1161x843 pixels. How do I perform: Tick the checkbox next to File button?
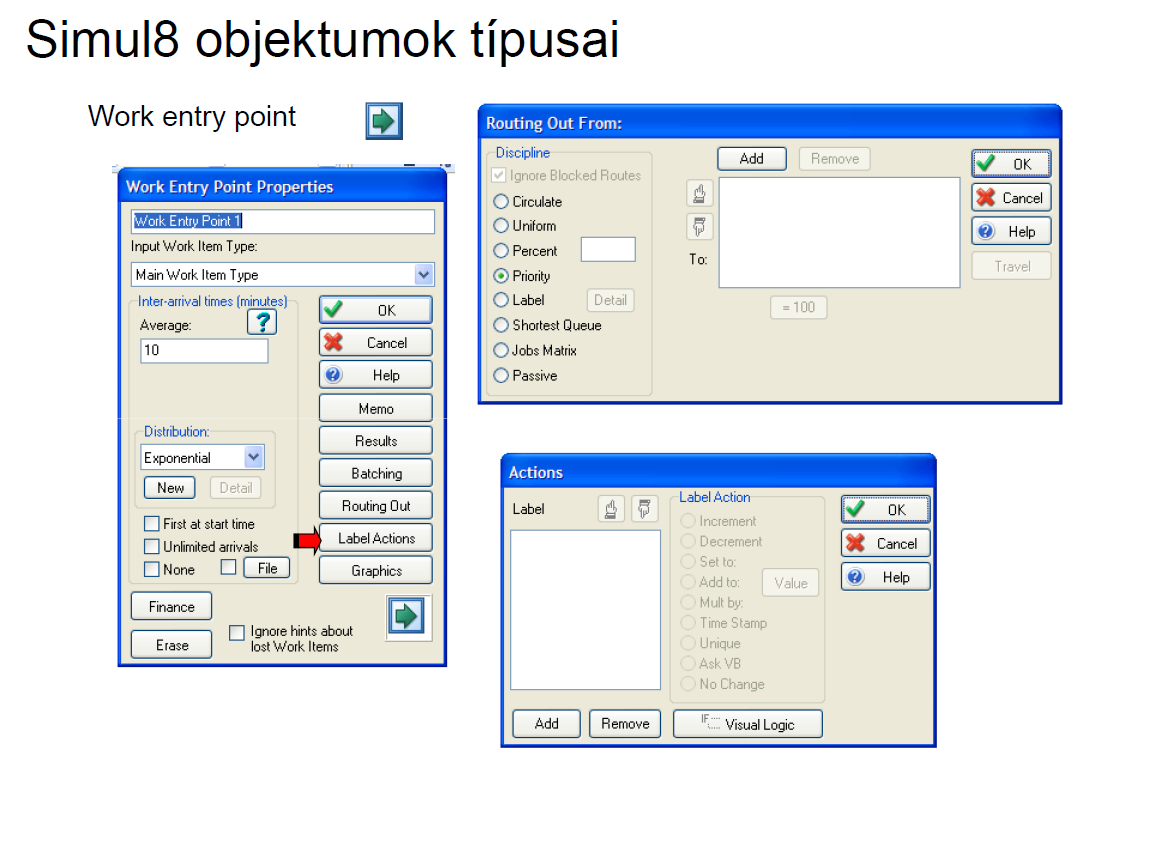pyautogui.click(x=229, y=567)
